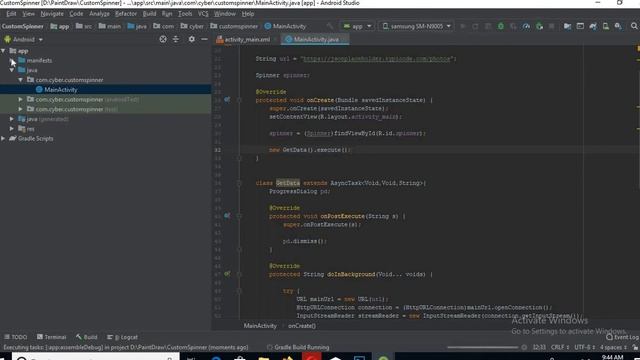
Task: Expand Gradle Scripts node
Action: (3, 138)
